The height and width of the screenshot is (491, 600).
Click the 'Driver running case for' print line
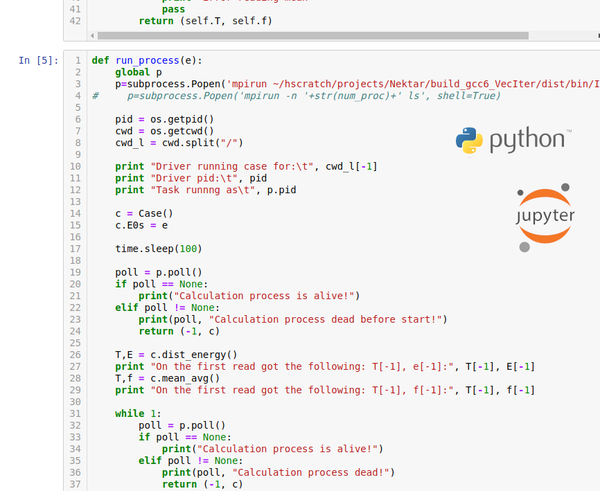(x=246, y=166)
